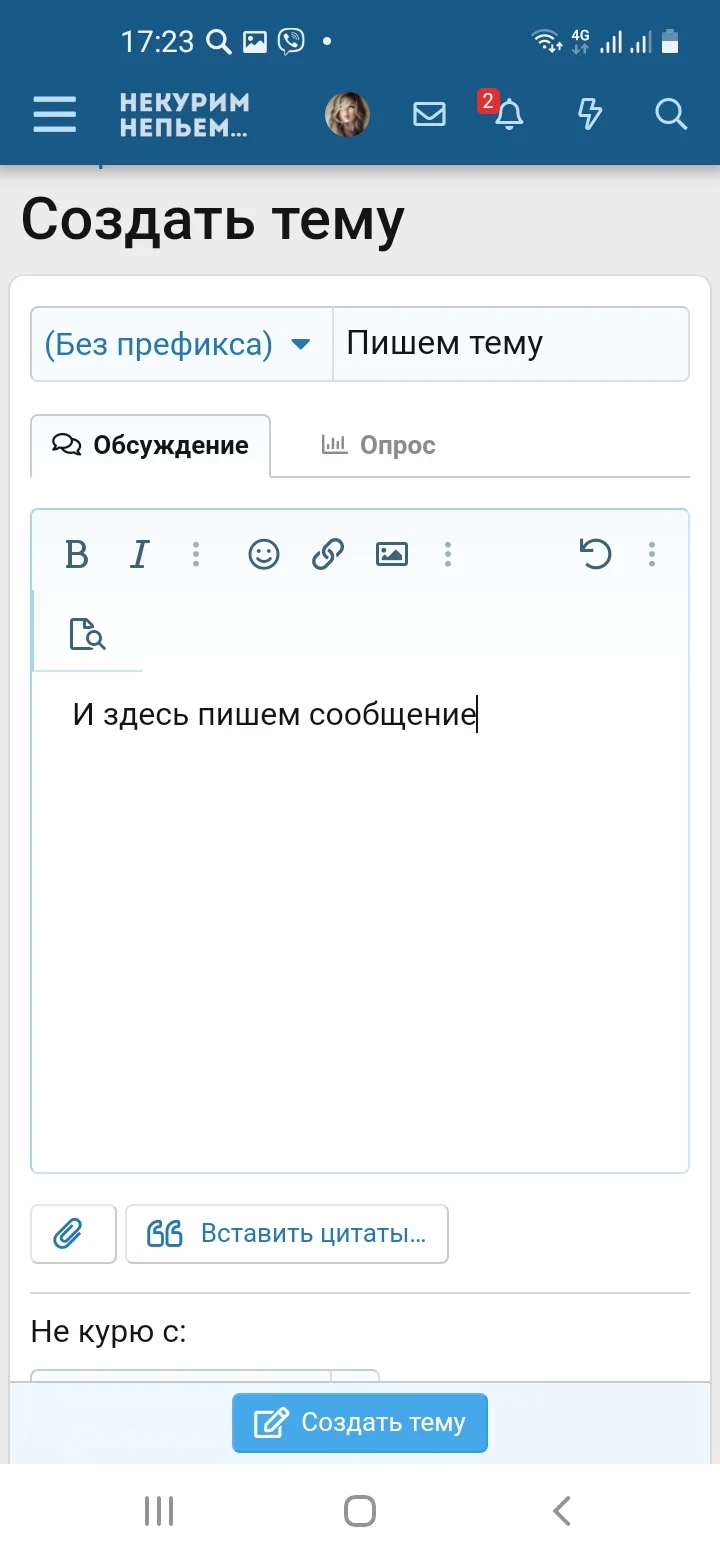Image resolution: width=720 pixels, height=1560 pixels.
Task: Insert an image into the post
Action: click(391, 554)
